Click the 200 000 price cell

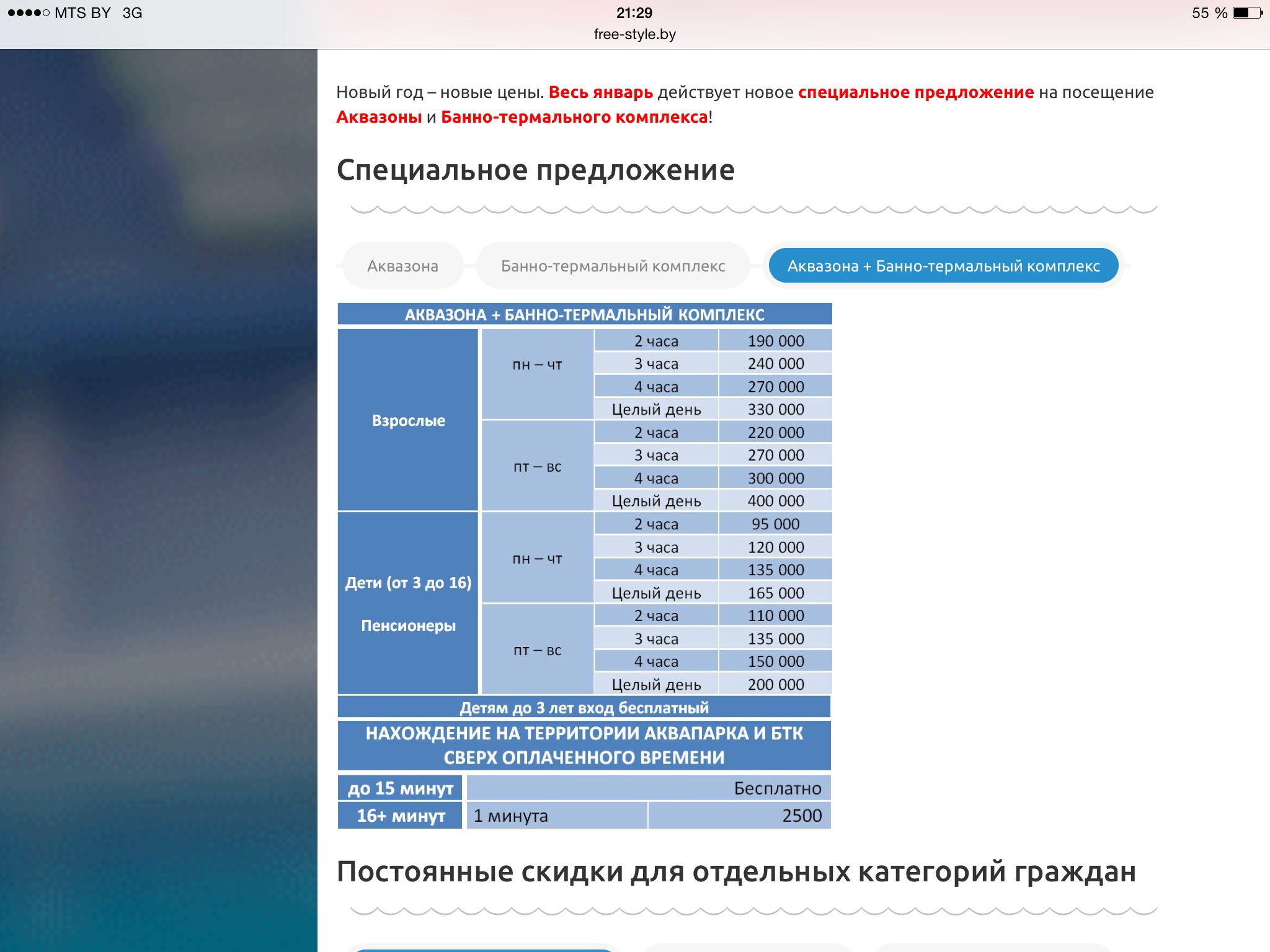(775, 685)
